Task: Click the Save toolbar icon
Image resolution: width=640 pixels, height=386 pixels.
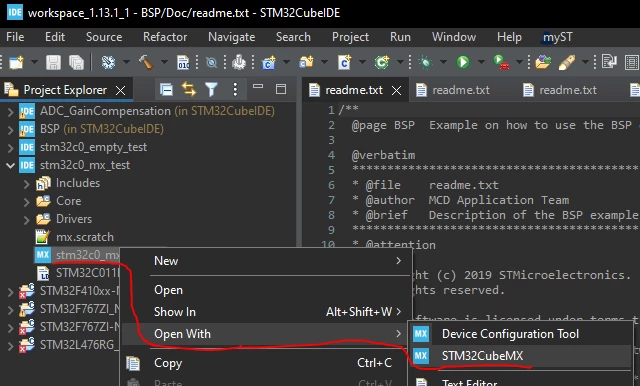Action: [53, 62]
